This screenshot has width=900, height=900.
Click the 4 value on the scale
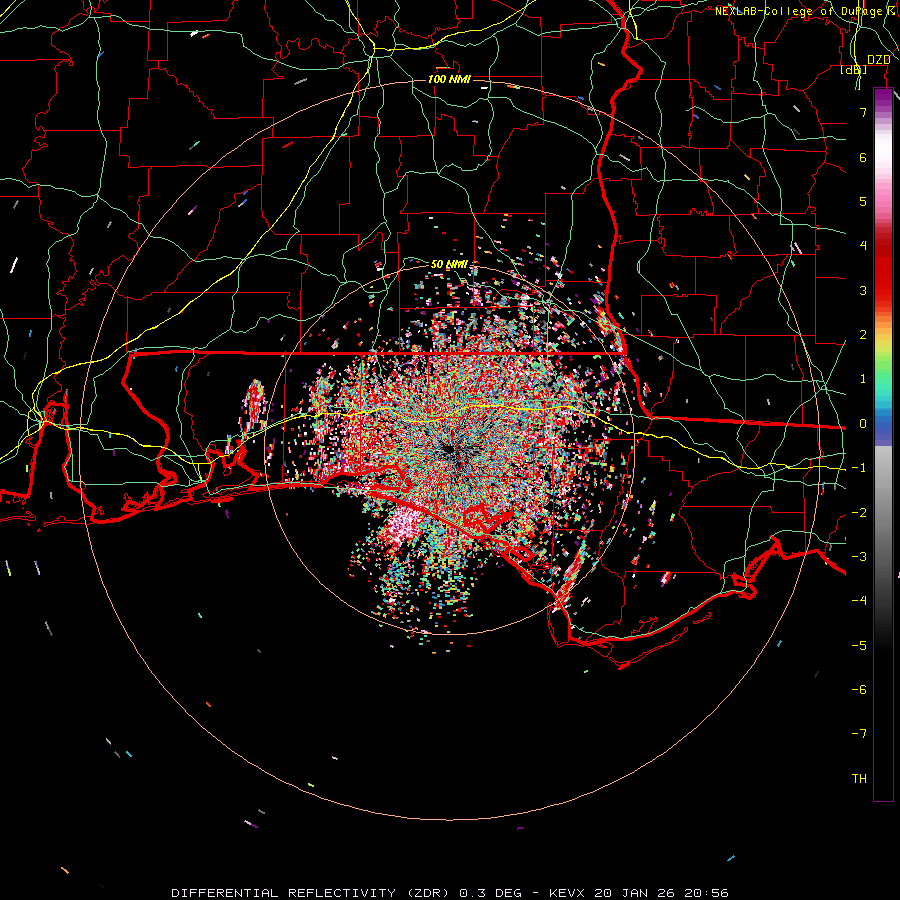(x=863, y=246)
